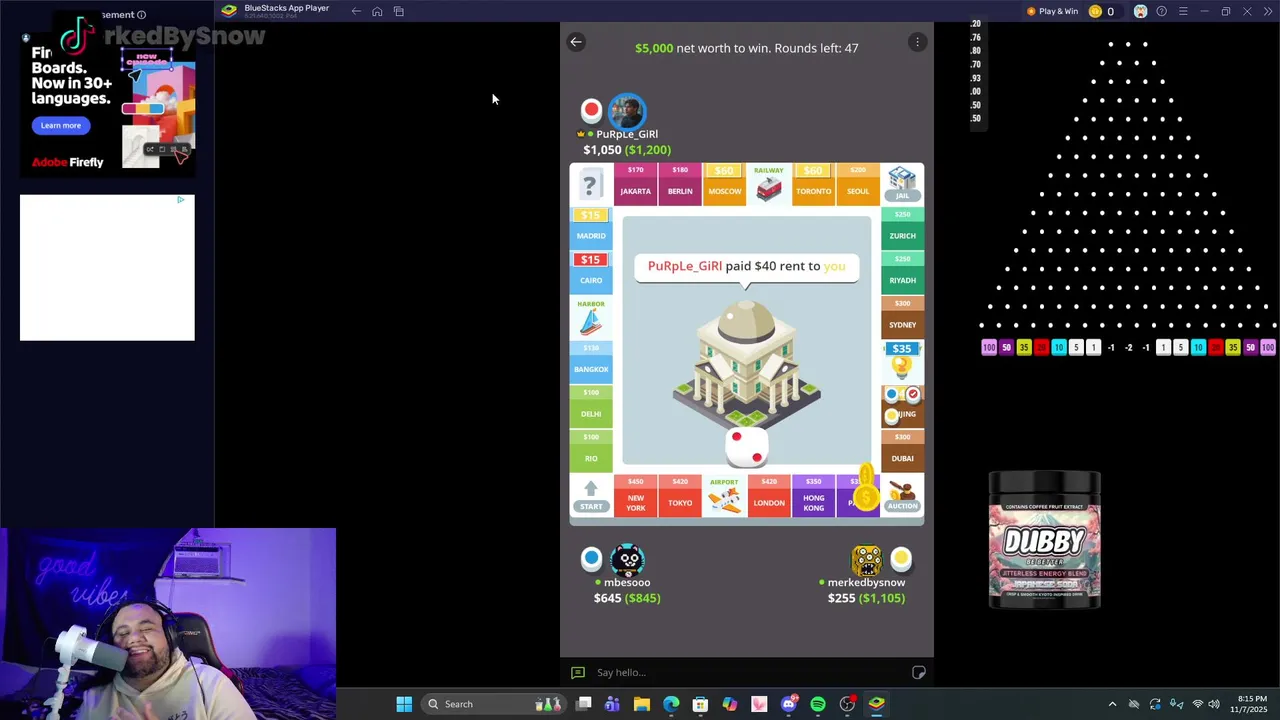
Task: Click the Play & Win button
Action: (x=1052, y=11)
